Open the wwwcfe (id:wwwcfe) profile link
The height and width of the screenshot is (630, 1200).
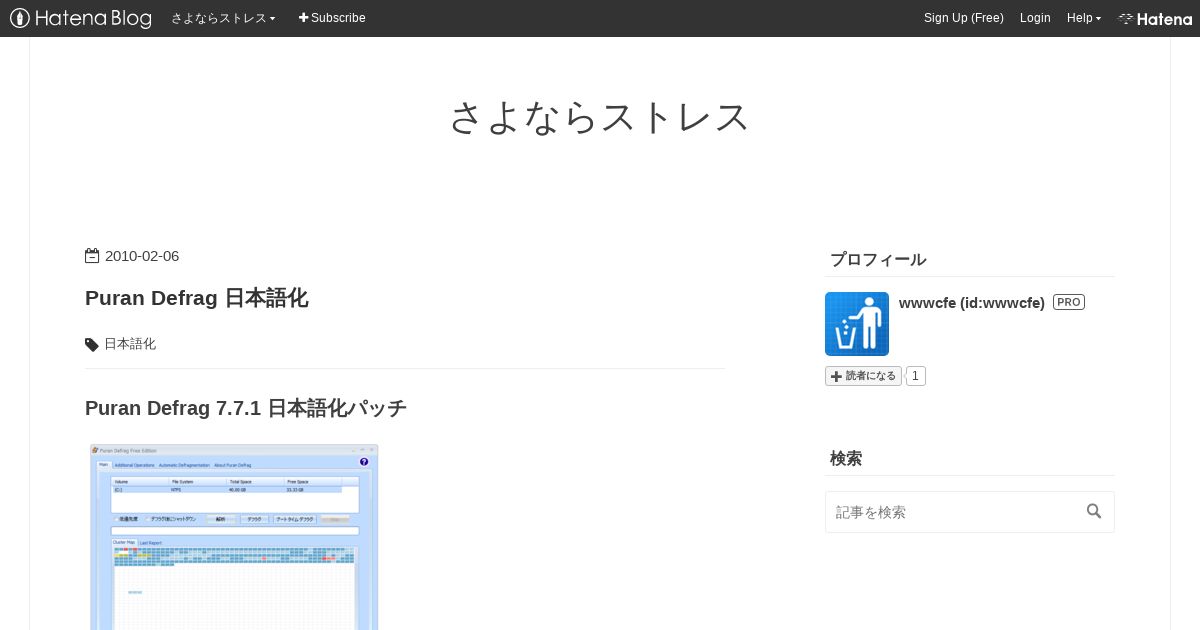(x=972, y=303)
